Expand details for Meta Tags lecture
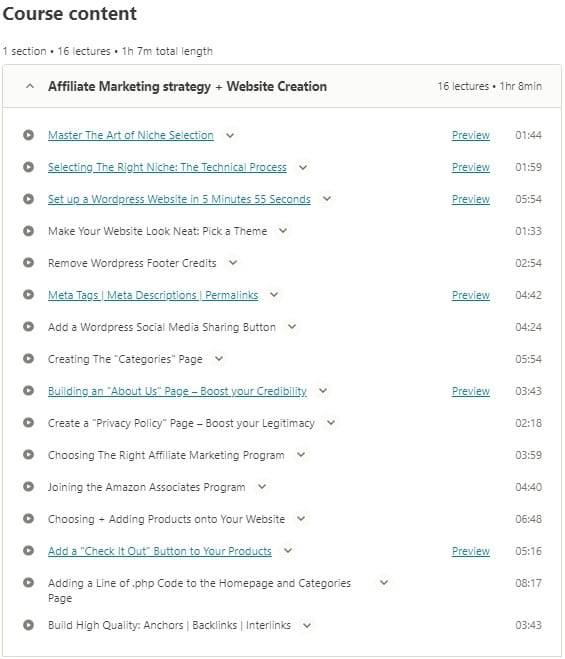The width and height of the screenshot is (565, 659). point(274,295)
